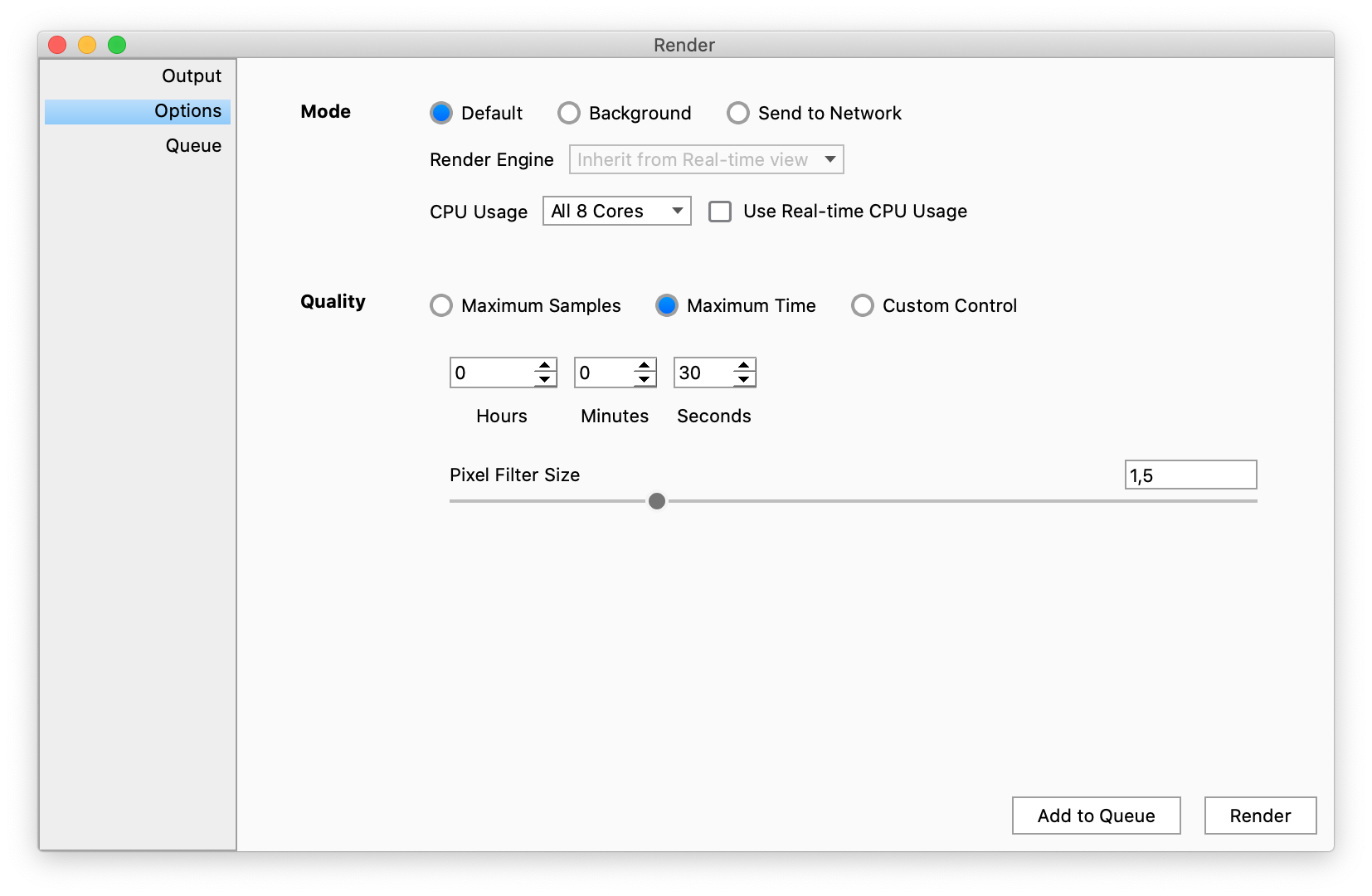The image size is (1372, 896).
Task: Switch quality to Maximum Samples
Action: click(x=440, y=305)
